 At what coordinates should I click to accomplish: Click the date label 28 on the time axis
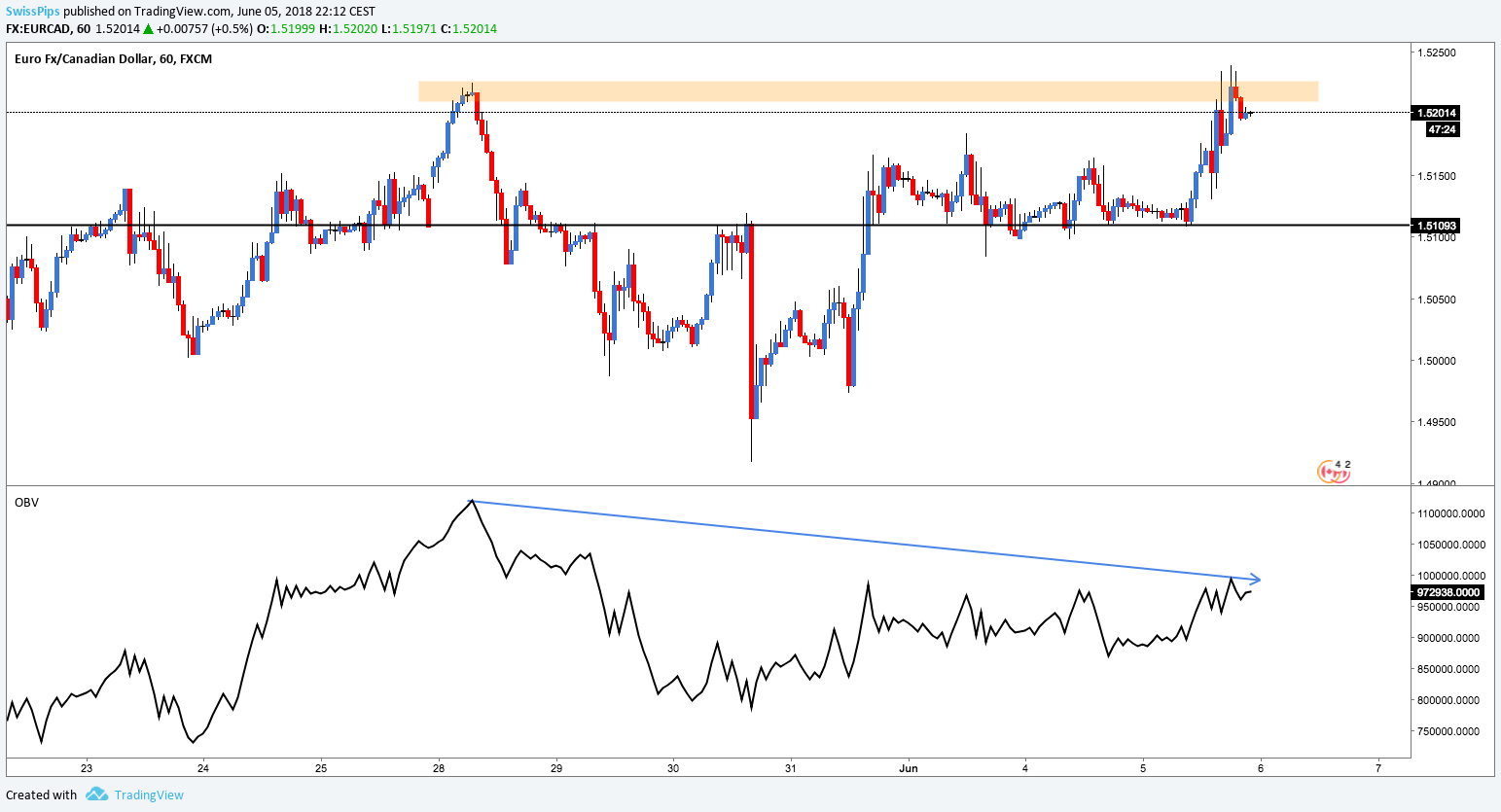[439, 768]
